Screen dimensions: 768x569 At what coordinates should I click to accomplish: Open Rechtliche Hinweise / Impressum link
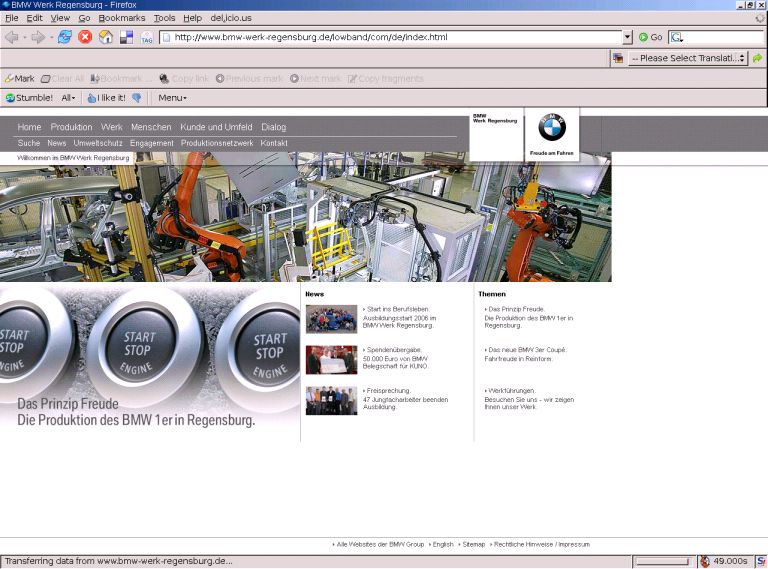pos(542,545)
